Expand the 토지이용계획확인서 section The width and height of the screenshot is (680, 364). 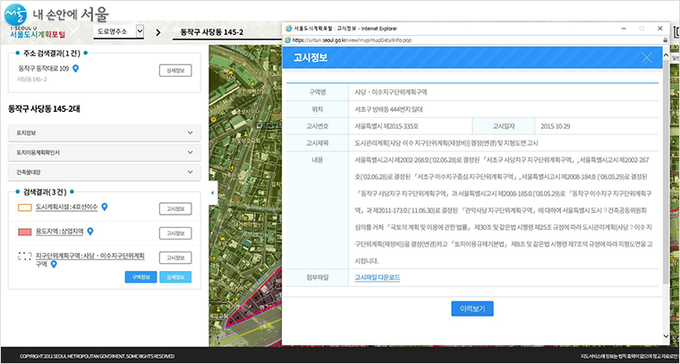pyautogui.click(x=105, y=153)
